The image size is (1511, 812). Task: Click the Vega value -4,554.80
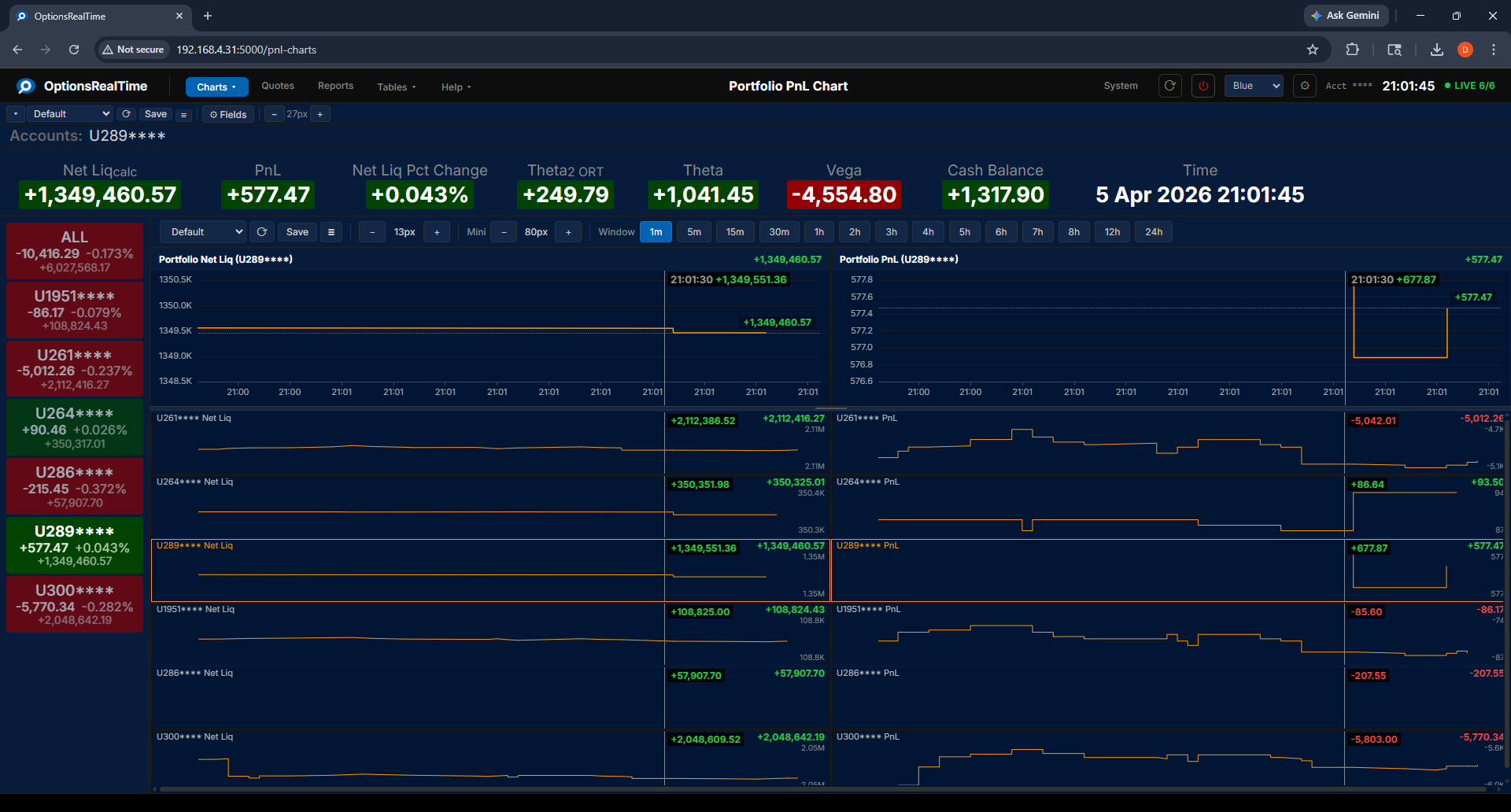pyautogui.click(x=844, y=194)
